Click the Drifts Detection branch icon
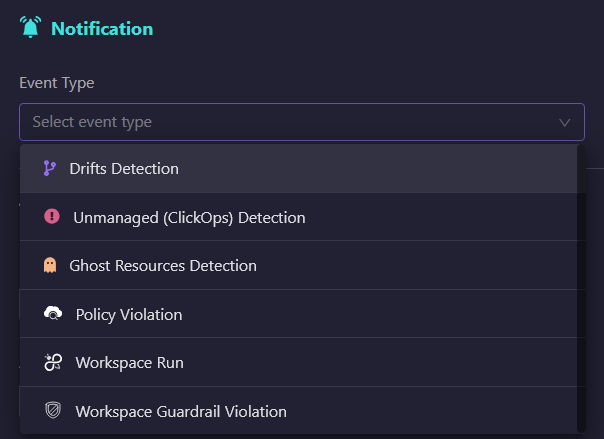Screen dimensions: 604x439 (x=50, y=168)
